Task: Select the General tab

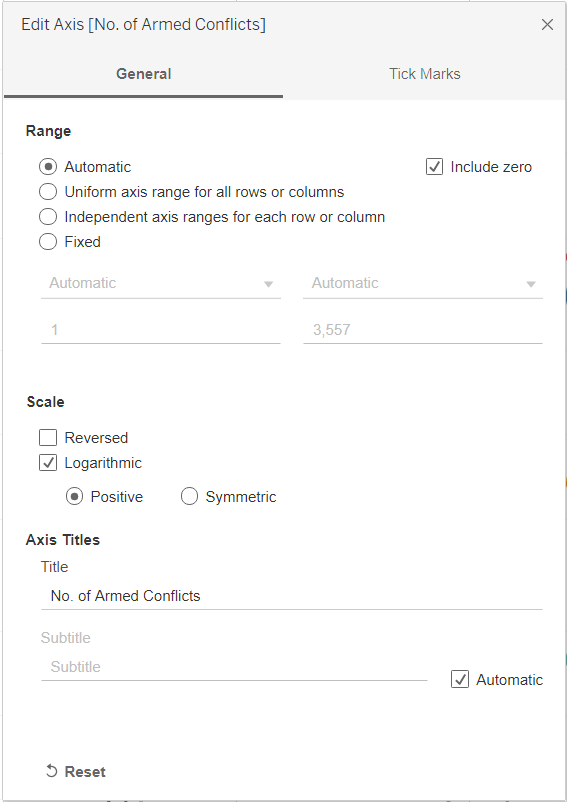Action: point(143,74)
